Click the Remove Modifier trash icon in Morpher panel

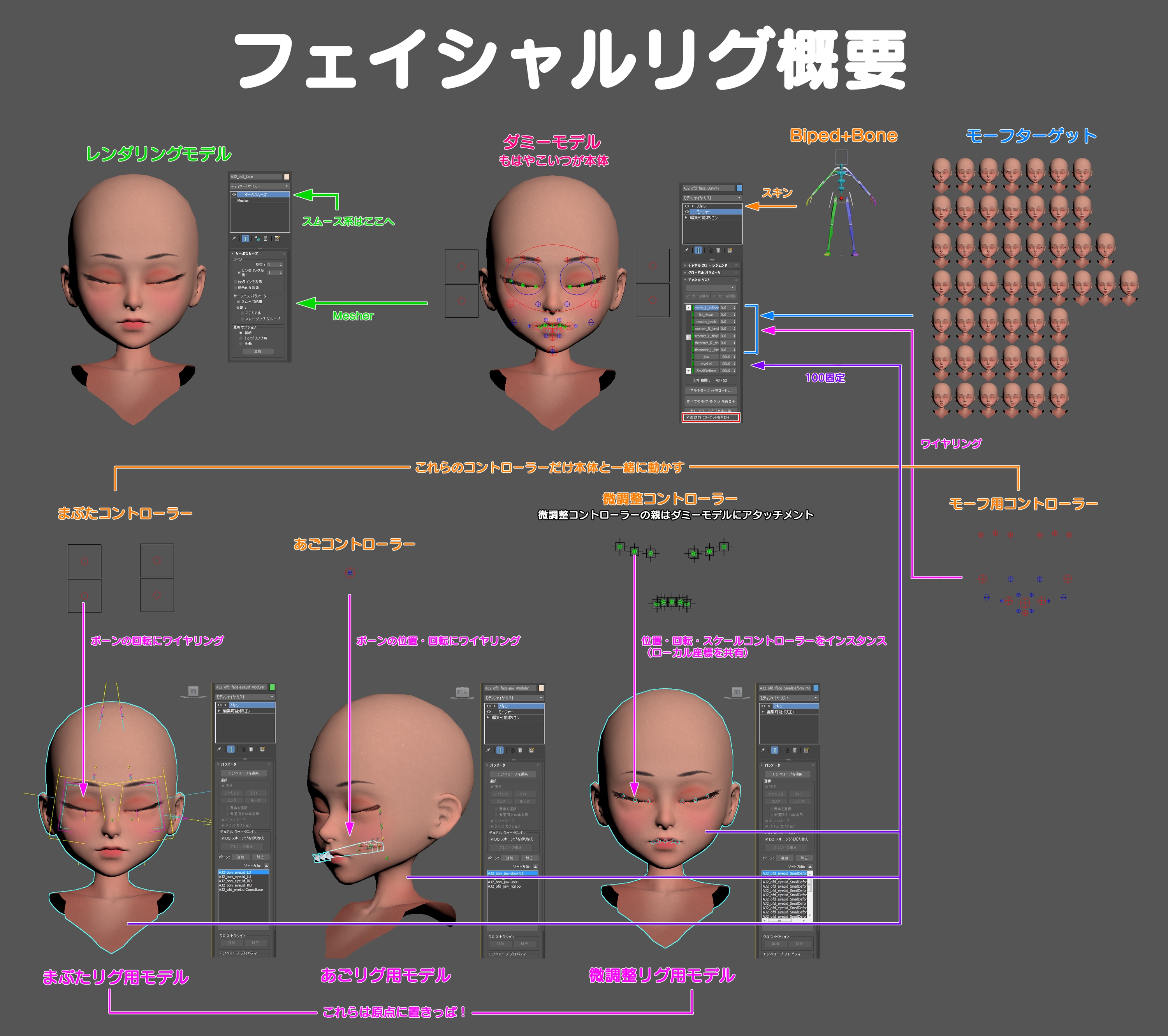point(718,251)
